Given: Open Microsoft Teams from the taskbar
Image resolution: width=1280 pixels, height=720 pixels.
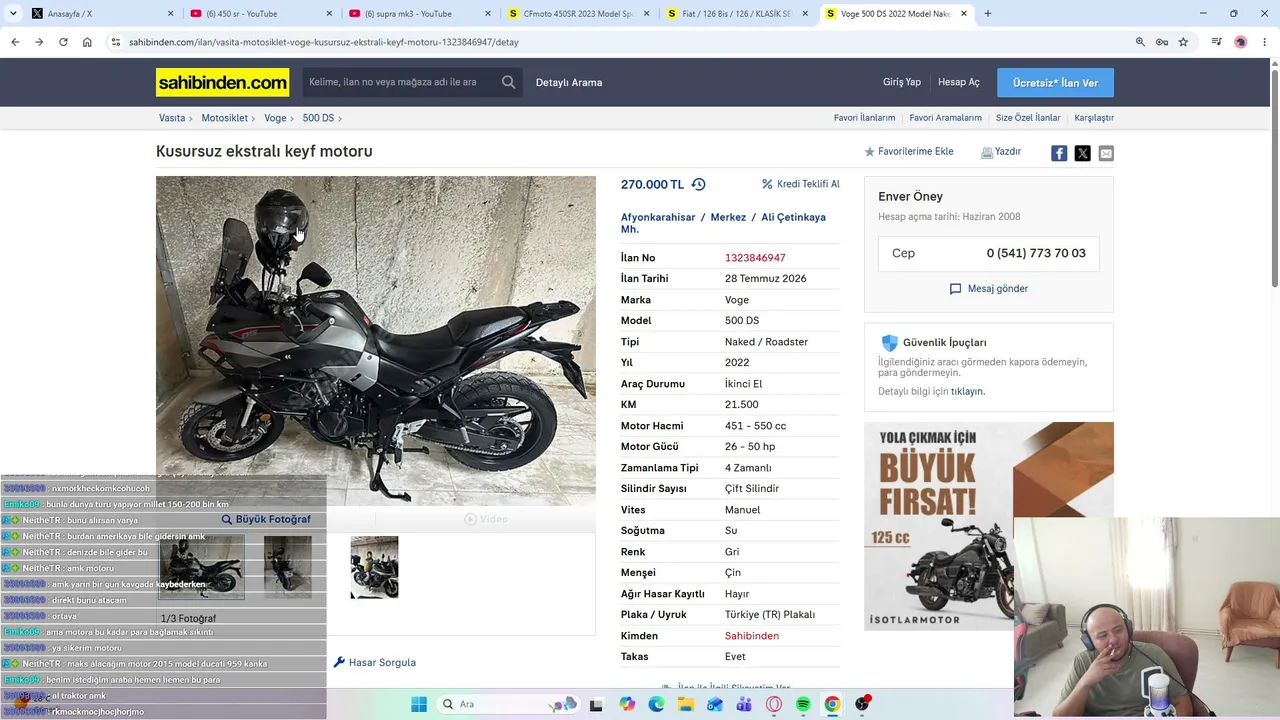Looking at the screenshot, I should point(744,704).
